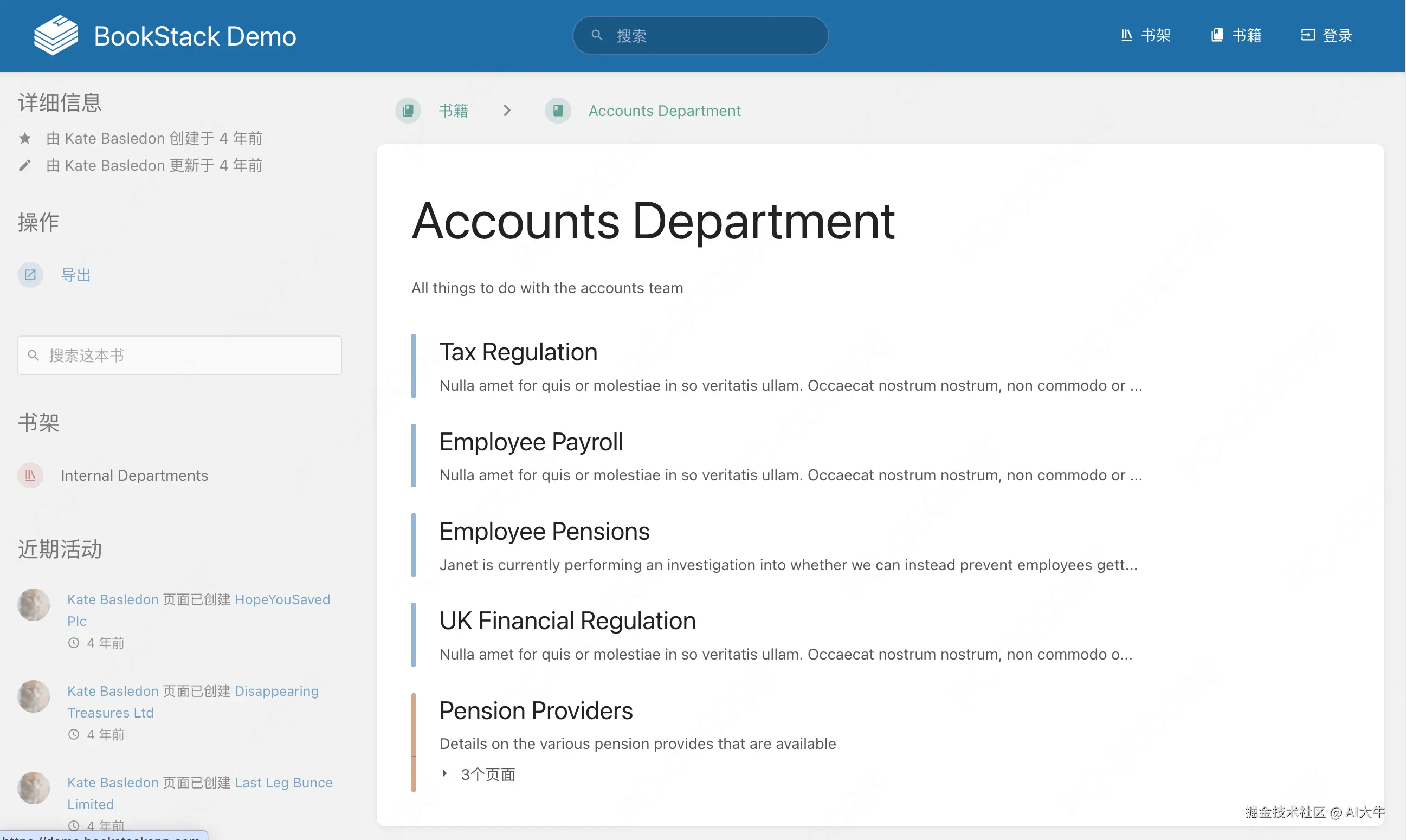Click the header search magnifier icon
Viewport: 1406px width, 840px height.
pos(597,35)
